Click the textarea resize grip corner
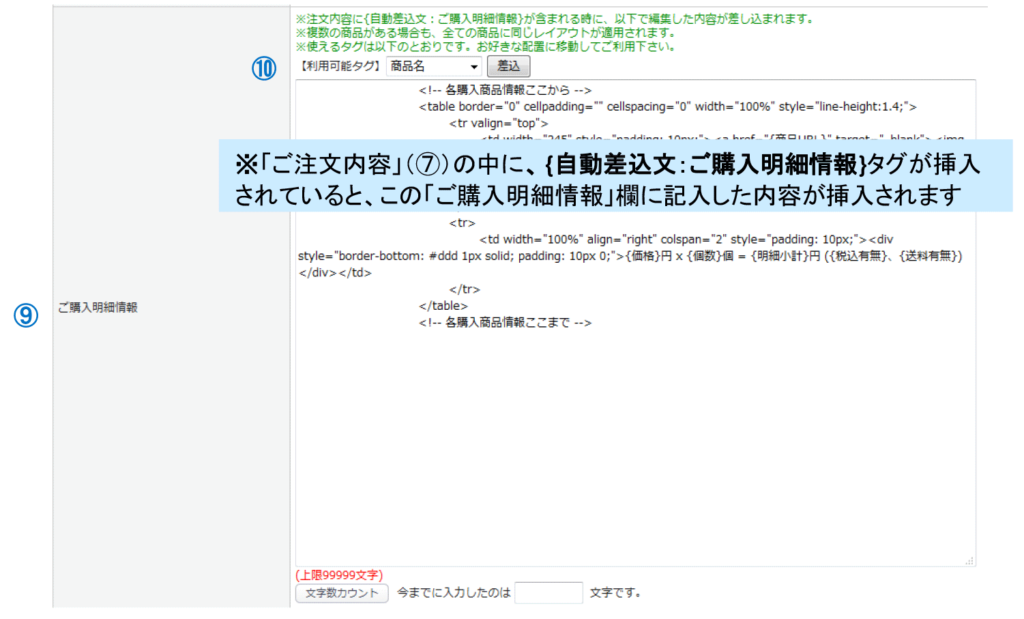The height and width of the screenshot is (619, 1024). tap(970, 560)
